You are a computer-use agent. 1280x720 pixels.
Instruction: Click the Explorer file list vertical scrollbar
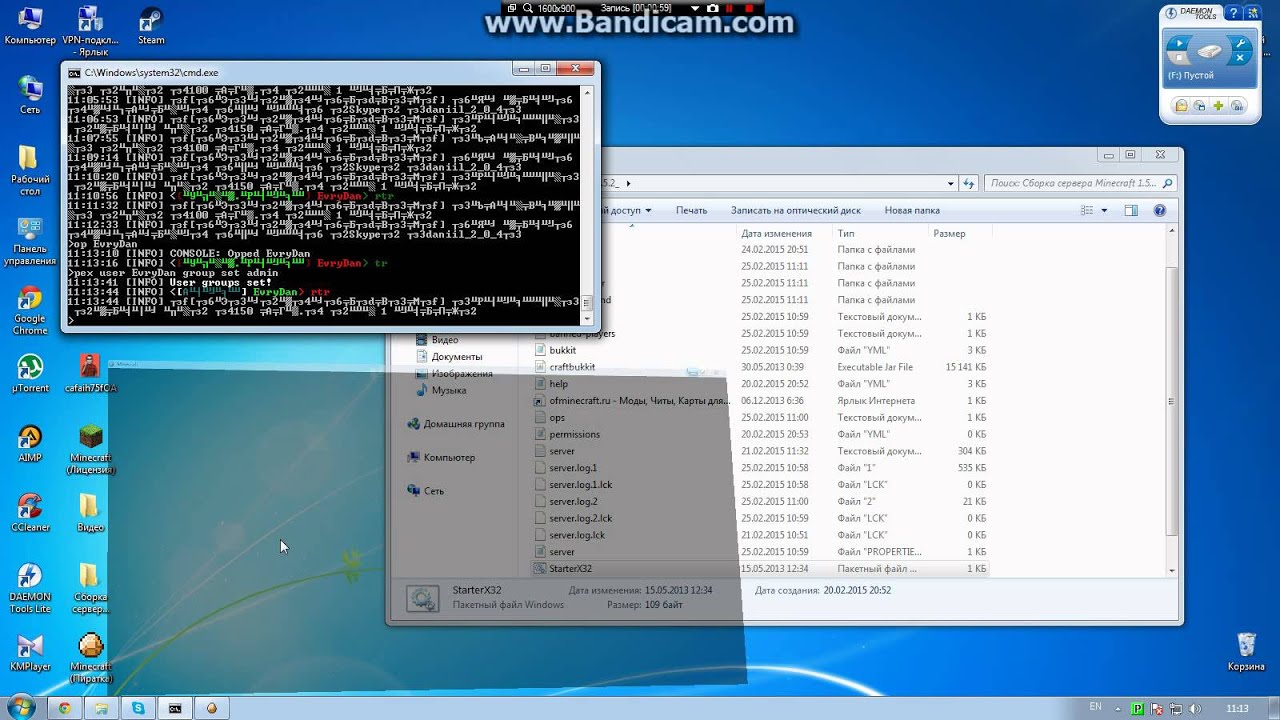click(x=1172, y=400)
